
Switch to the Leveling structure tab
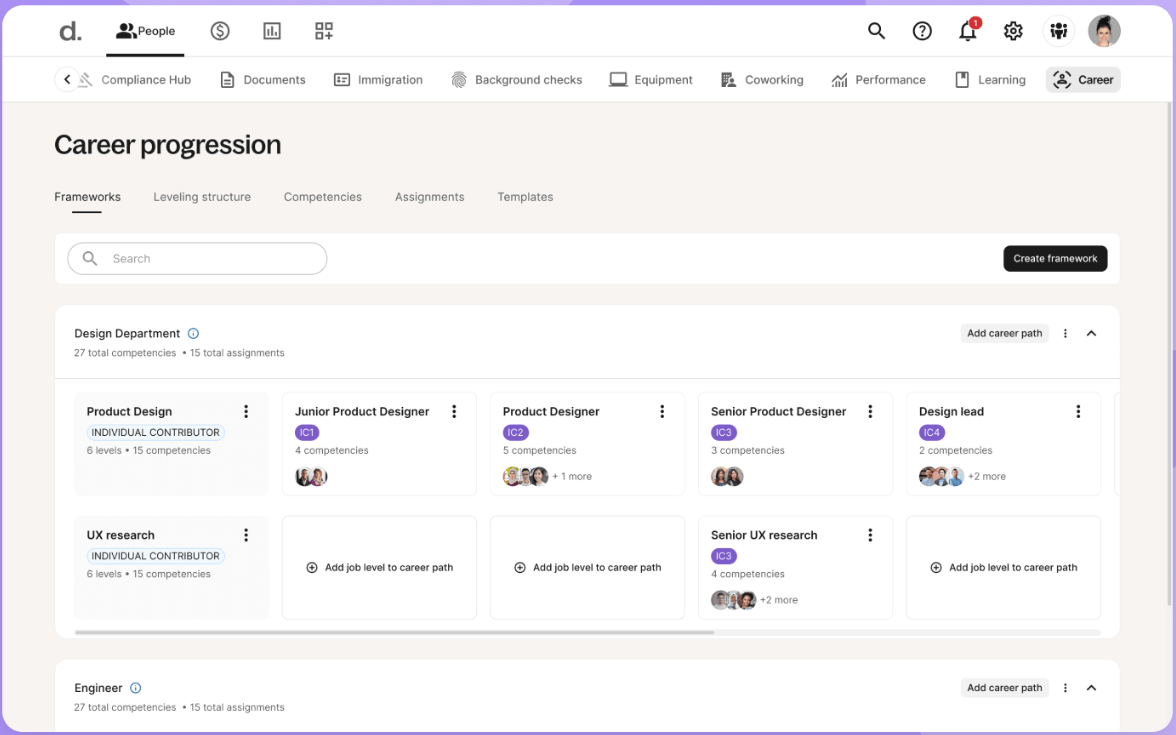(202, 197)
